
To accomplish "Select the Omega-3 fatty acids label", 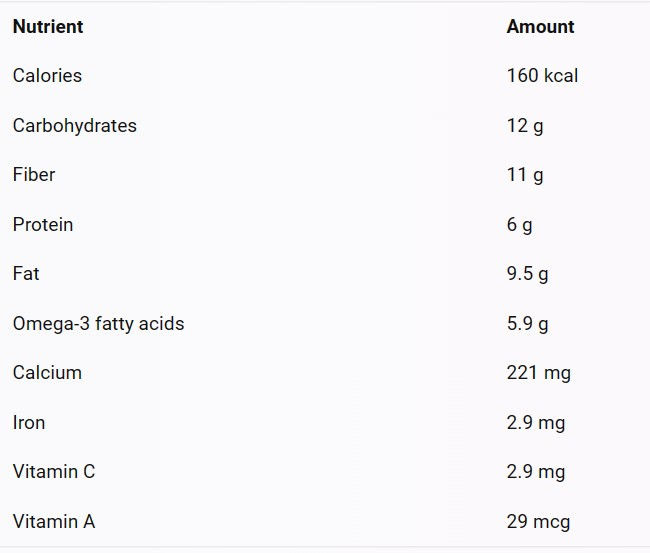I will [99, 323].
